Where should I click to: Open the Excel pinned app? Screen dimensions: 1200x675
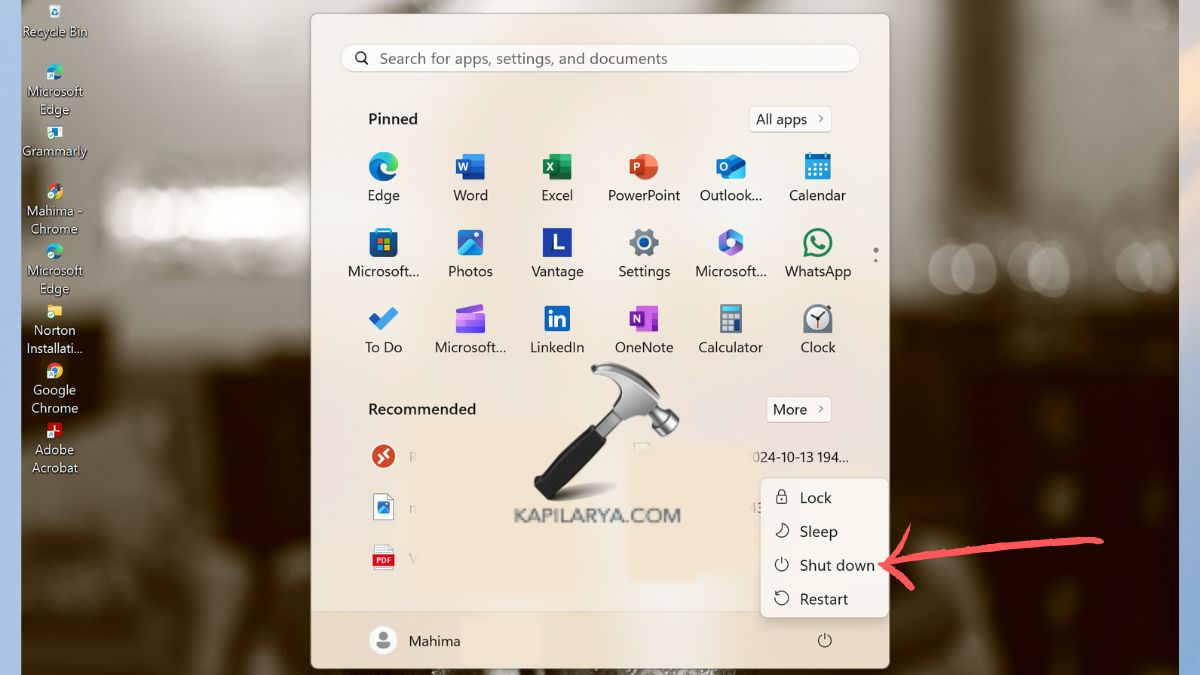(x=557, y=177)
